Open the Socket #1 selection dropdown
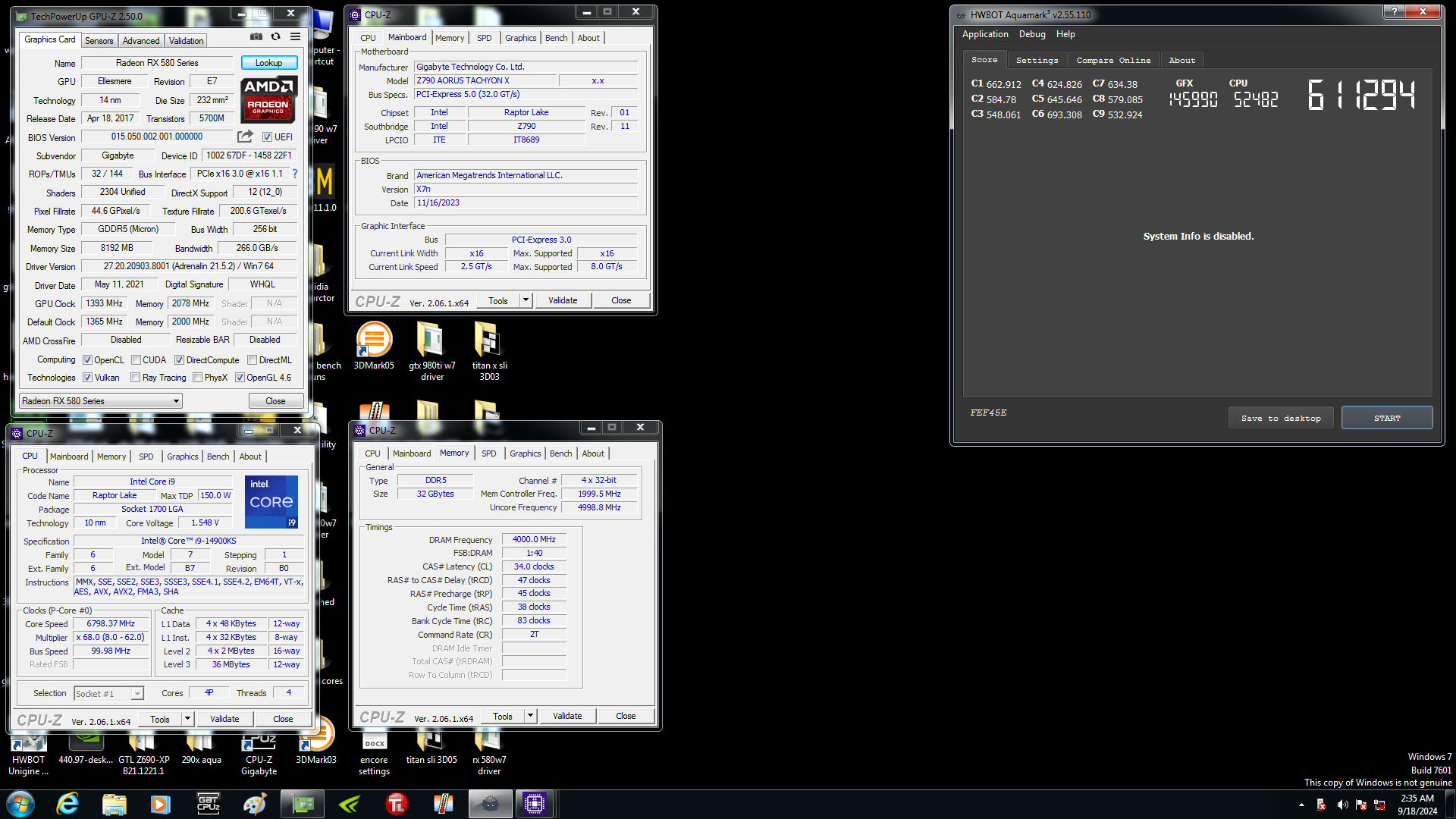 pos(108,693)
